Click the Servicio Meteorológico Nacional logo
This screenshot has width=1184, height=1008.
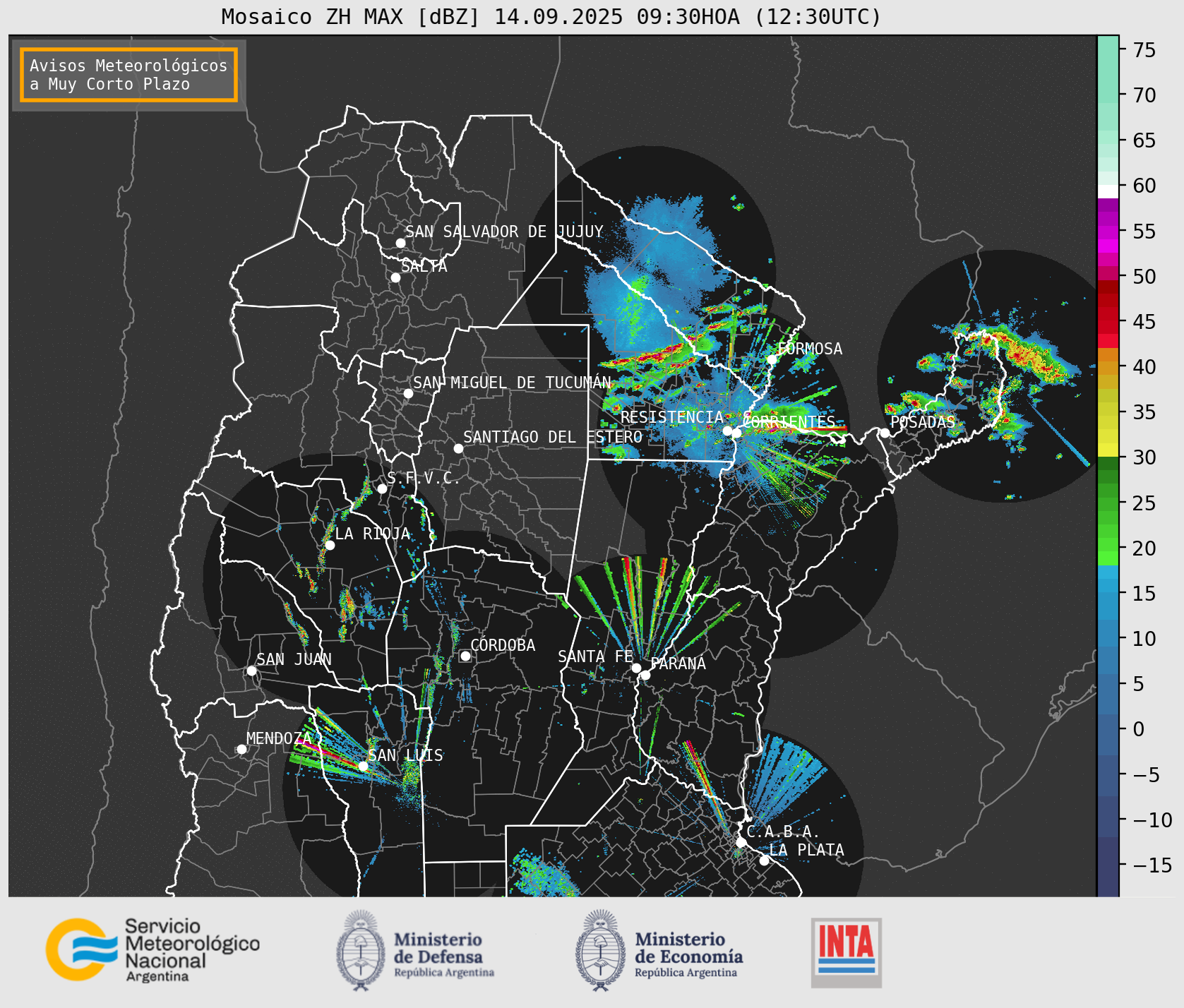[153, 949]
